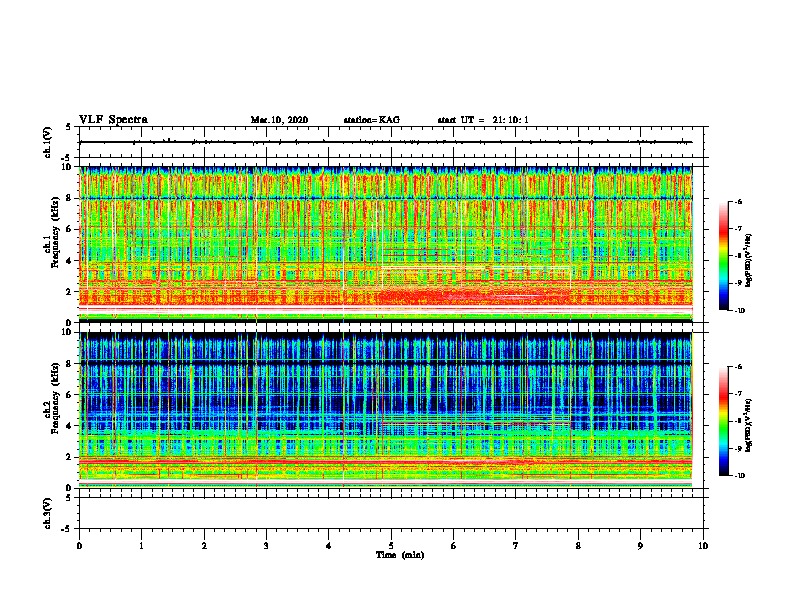Click the ch.1 spectrogram image
The width and height of the screenshot is (792, 612).
[x=386, y=244]
